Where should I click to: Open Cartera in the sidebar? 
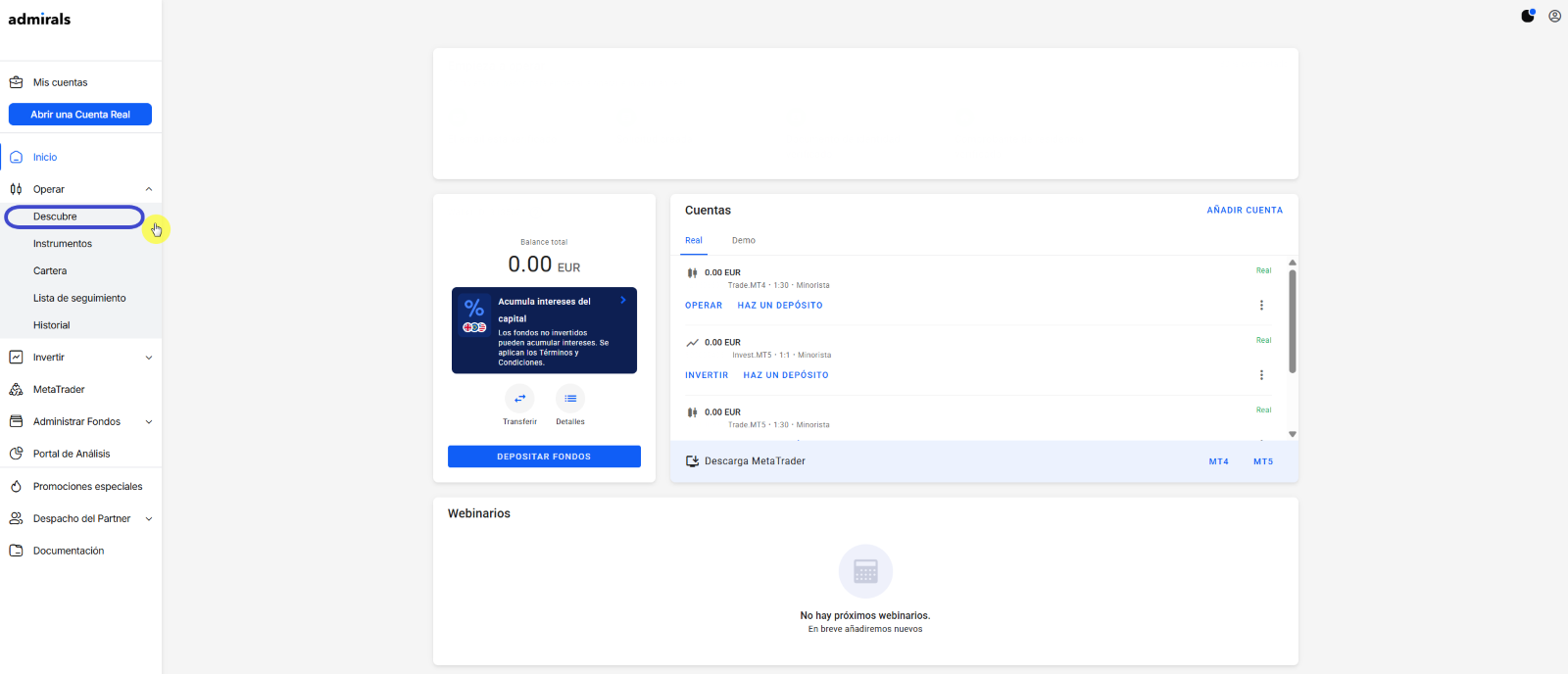[50, 271]
